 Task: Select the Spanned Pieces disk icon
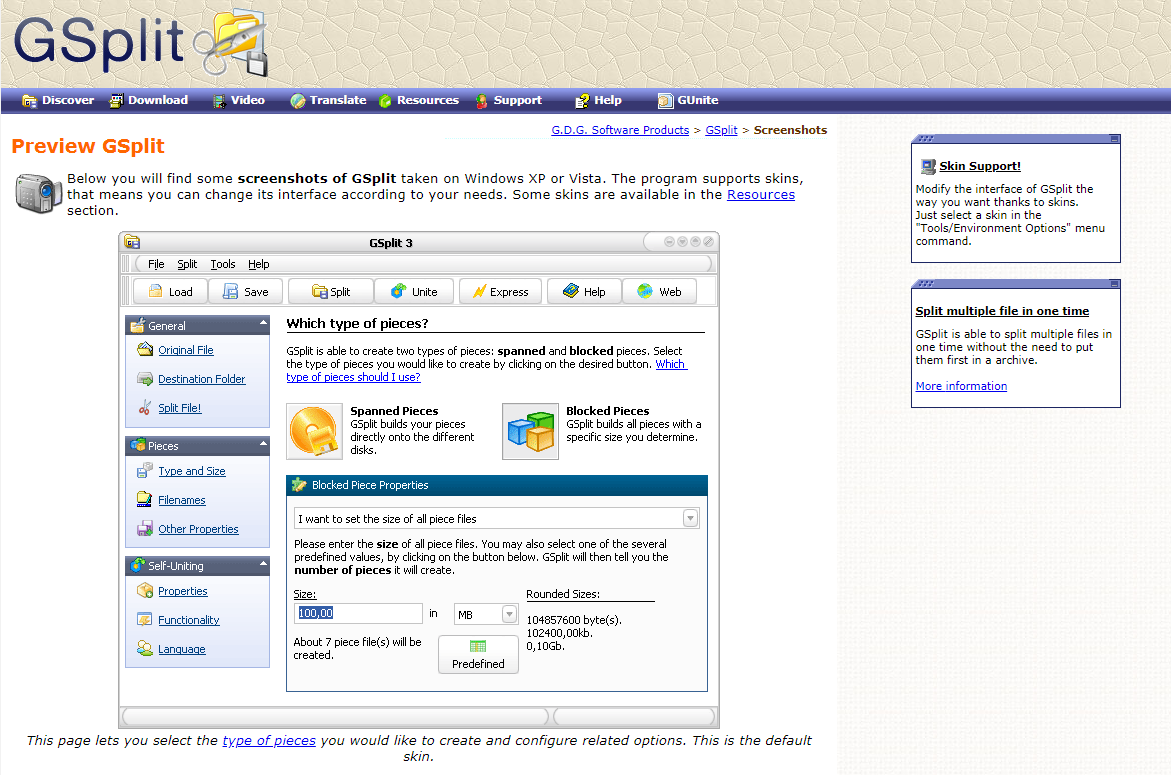click(x=314, y=432)
